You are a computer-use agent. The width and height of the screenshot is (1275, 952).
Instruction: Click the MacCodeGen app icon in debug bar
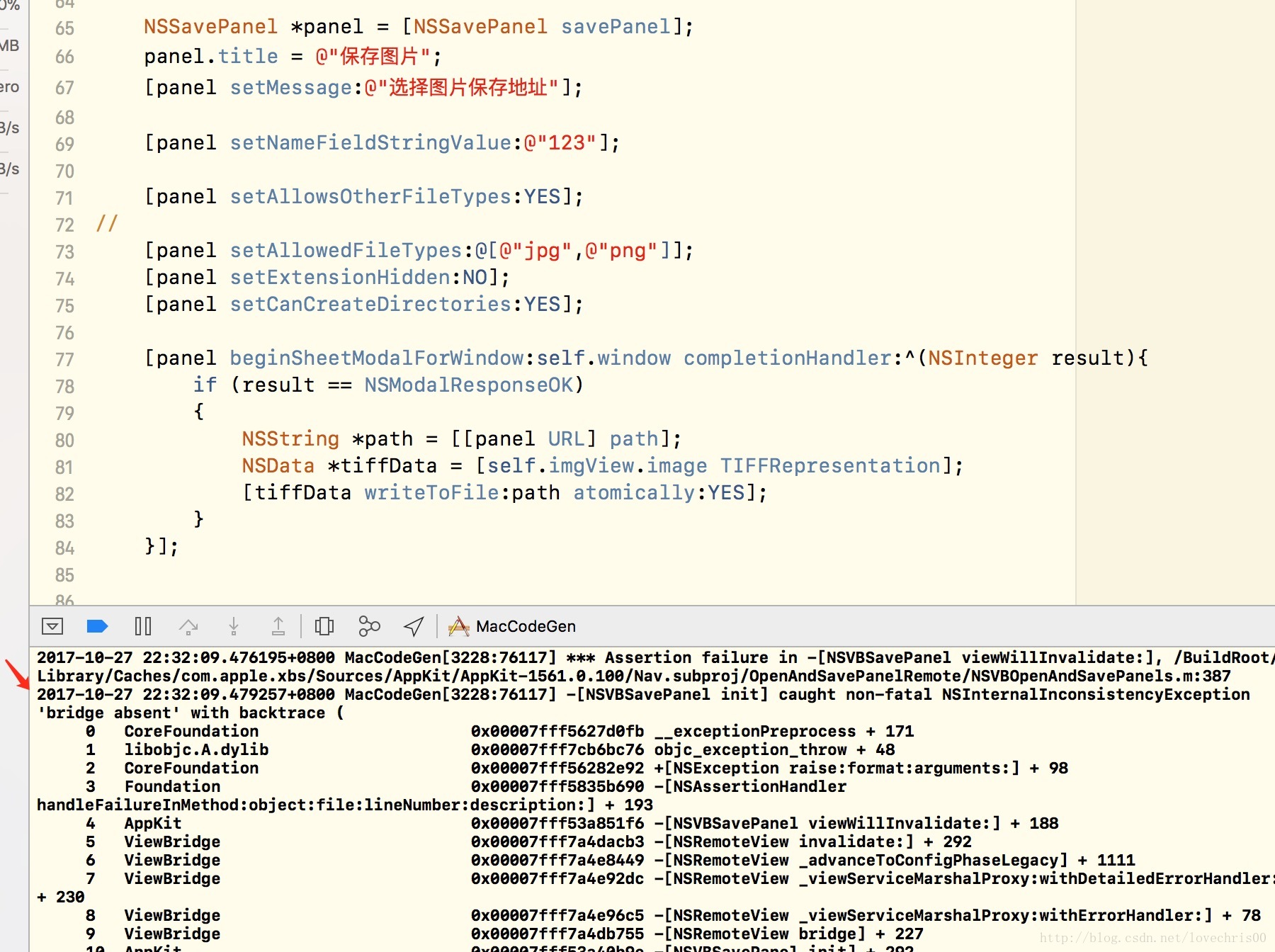pyautogui.click(x=458, y=626)
